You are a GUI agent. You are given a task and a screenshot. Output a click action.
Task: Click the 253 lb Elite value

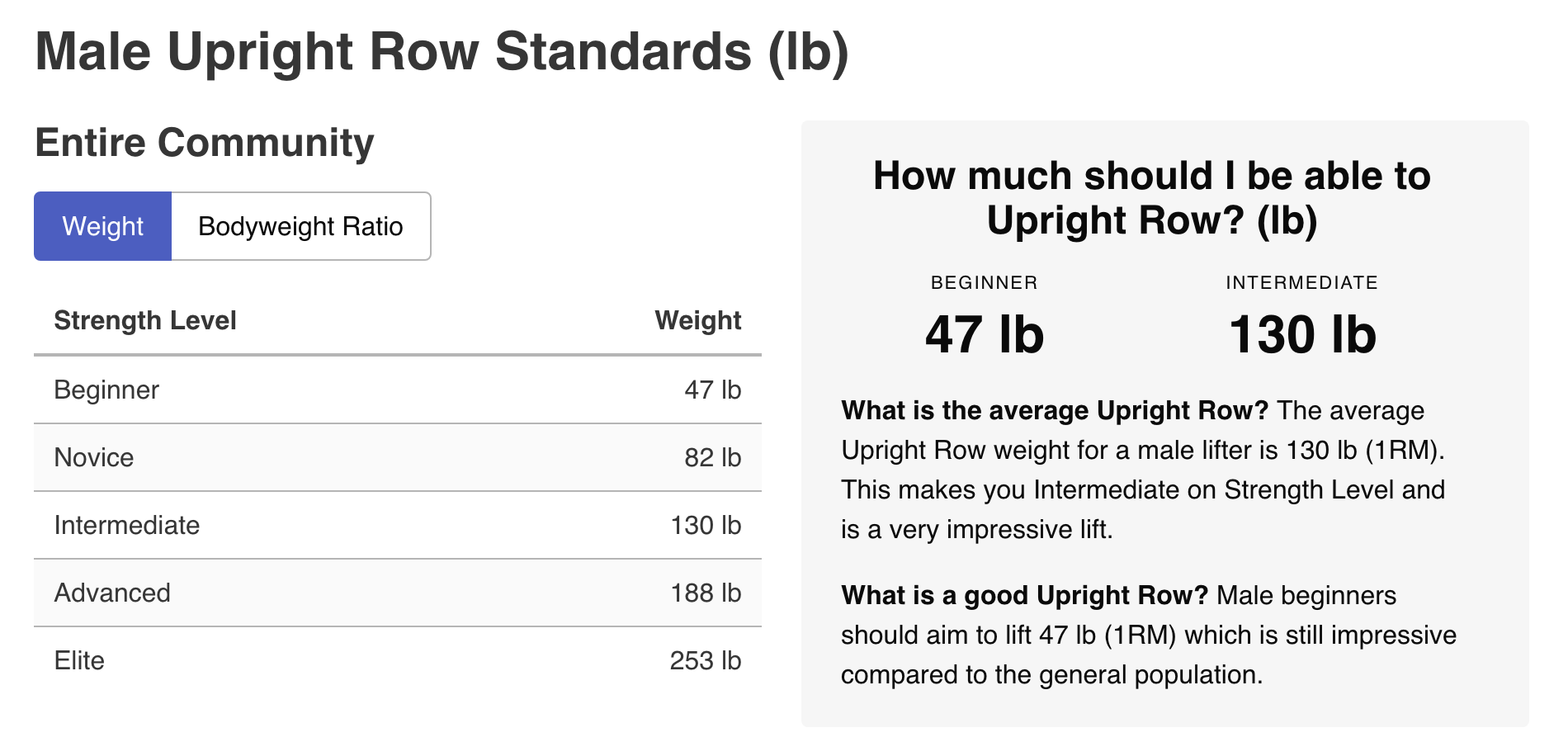tap(706, 660)
